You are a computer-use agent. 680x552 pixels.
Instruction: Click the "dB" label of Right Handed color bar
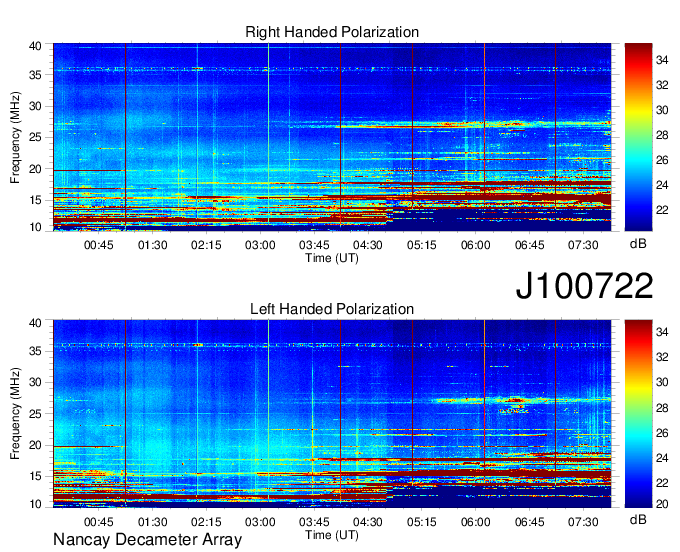coord(638,244)
